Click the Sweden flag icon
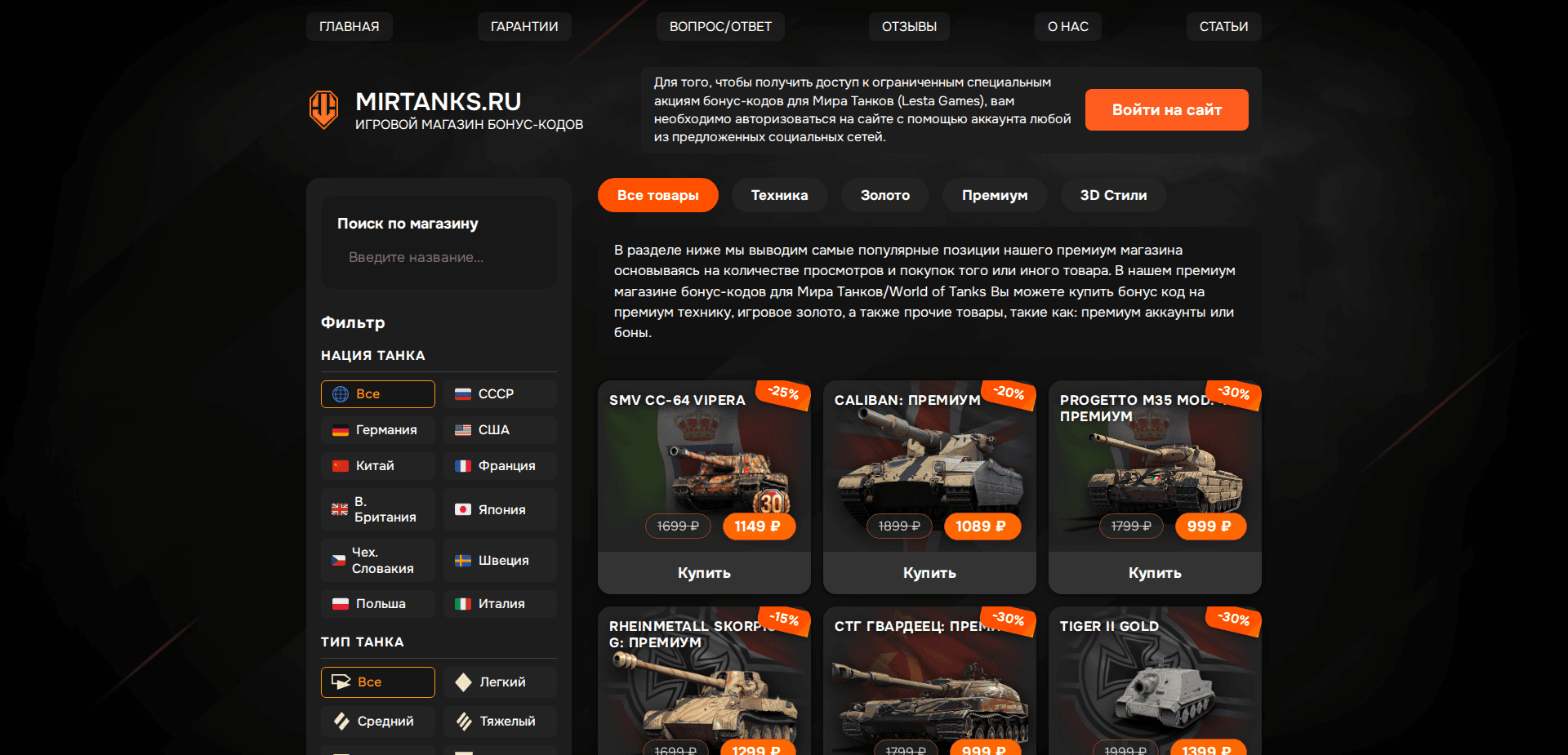 click(x=463, y=561)
